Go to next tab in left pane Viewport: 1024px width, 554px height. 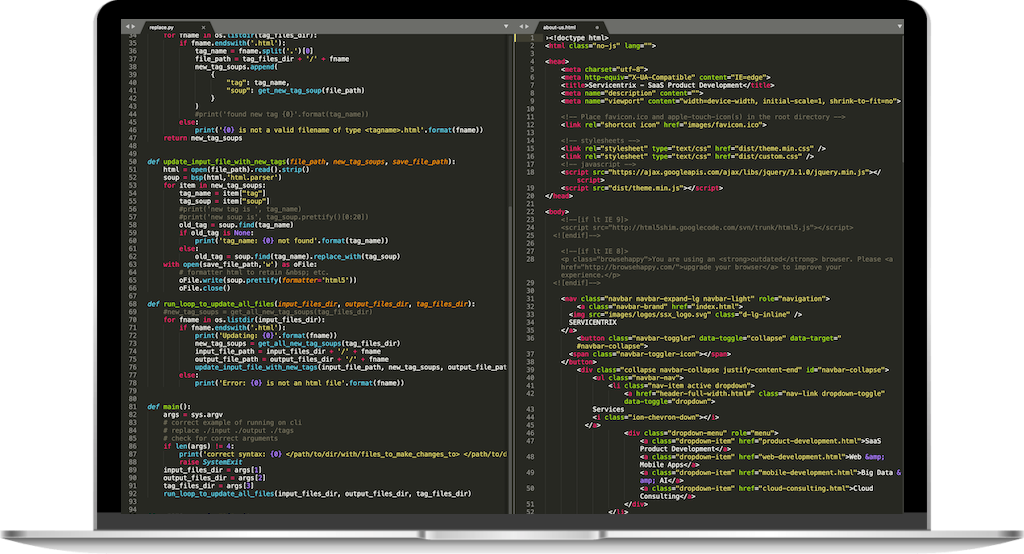pyautogui.click(x=133, y=27)
